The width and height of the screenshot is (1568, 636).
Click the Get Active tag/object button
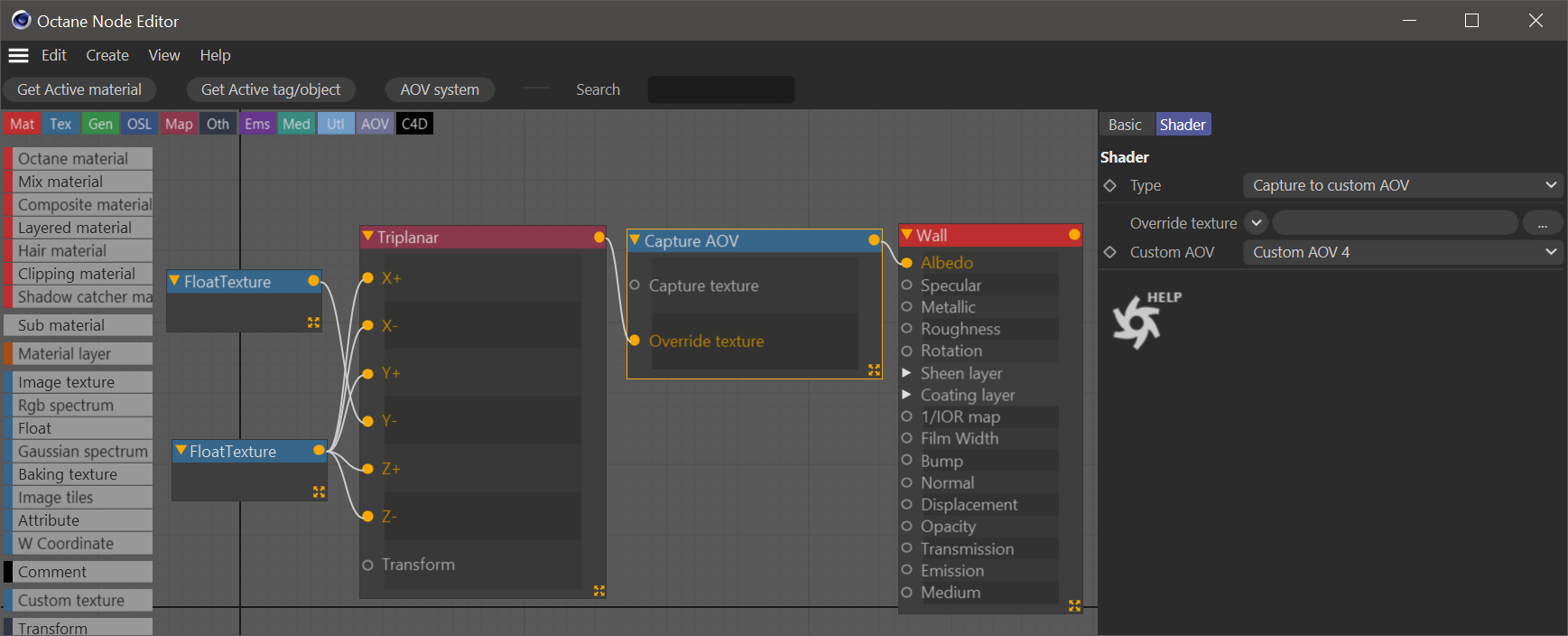point(271,89)
